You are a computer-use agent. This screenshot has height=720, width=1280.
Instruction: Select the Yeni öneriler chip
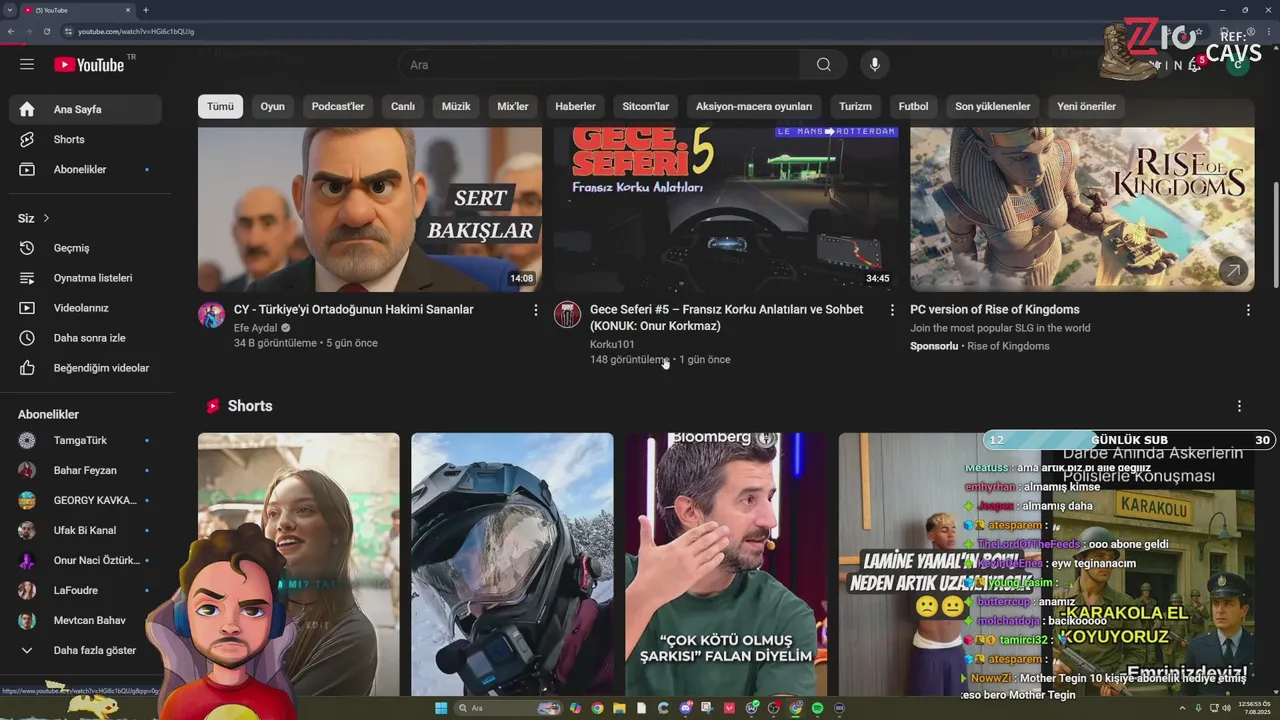[x=1086, y=106]
